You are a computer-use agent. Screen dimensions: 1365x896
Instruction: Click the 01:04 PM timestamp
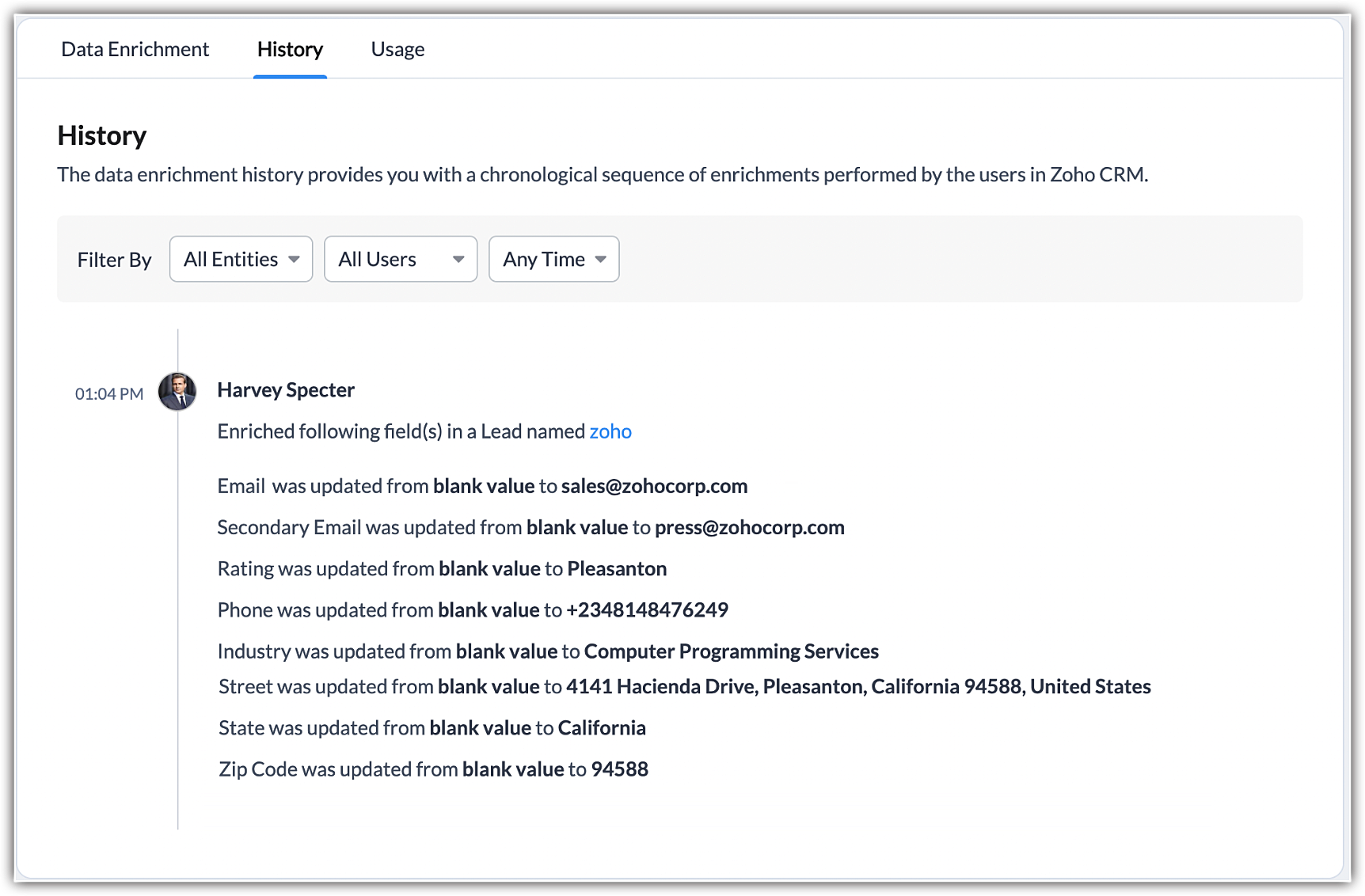[x=109, y=394]
